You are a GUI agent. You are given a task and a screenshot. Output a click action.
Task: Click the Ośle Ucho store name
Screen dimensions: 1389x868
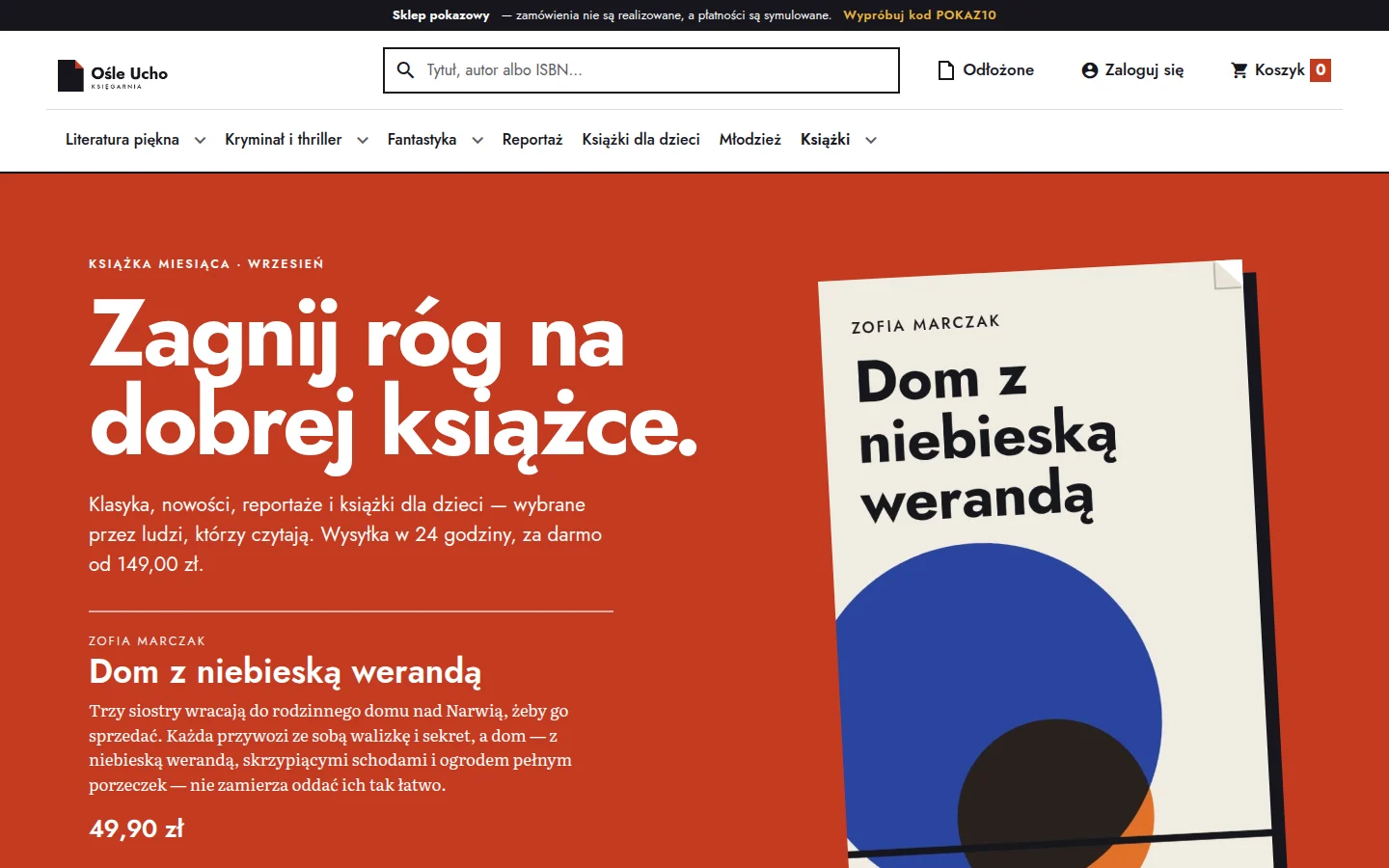coord(129,73)
